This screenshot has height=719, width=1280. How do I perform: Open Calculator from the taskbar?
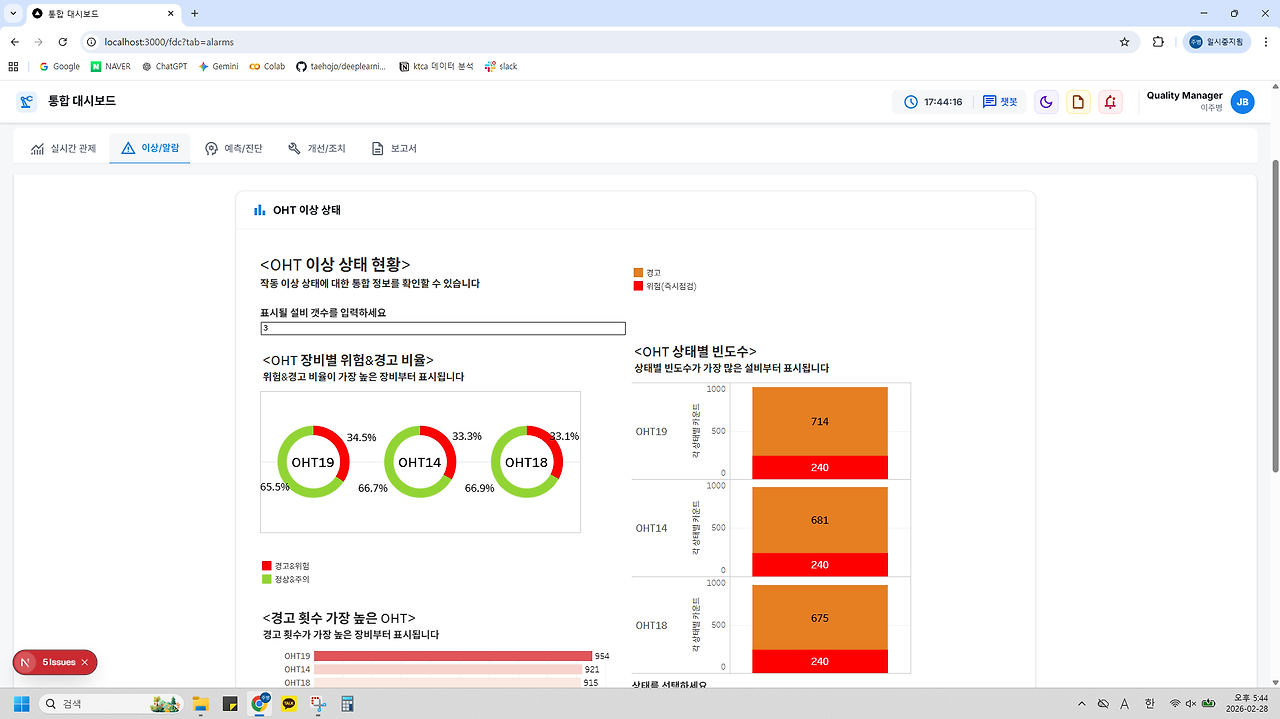coord(349,704)
